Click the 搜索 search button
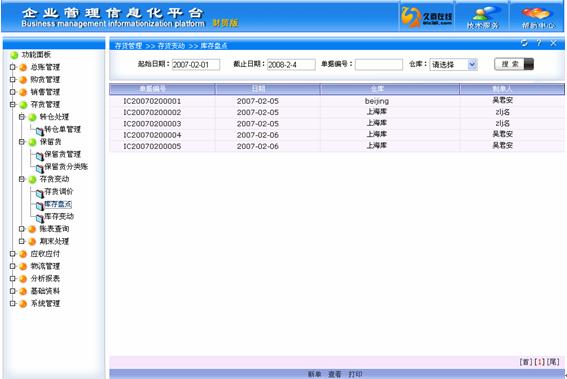Image resolution: width=567 pixels, height=379 pixels. click(514, 64)
